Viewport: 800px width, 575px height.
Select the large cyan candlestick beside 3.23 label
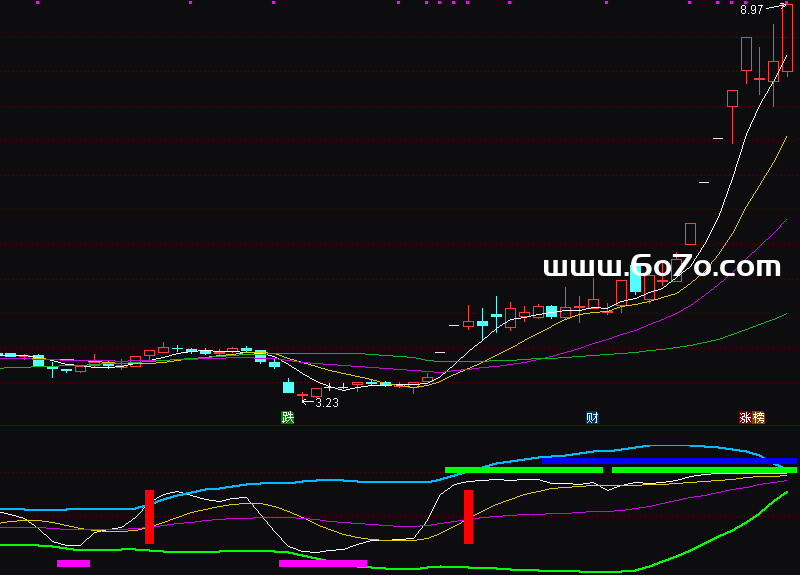[x=288, y=386]
